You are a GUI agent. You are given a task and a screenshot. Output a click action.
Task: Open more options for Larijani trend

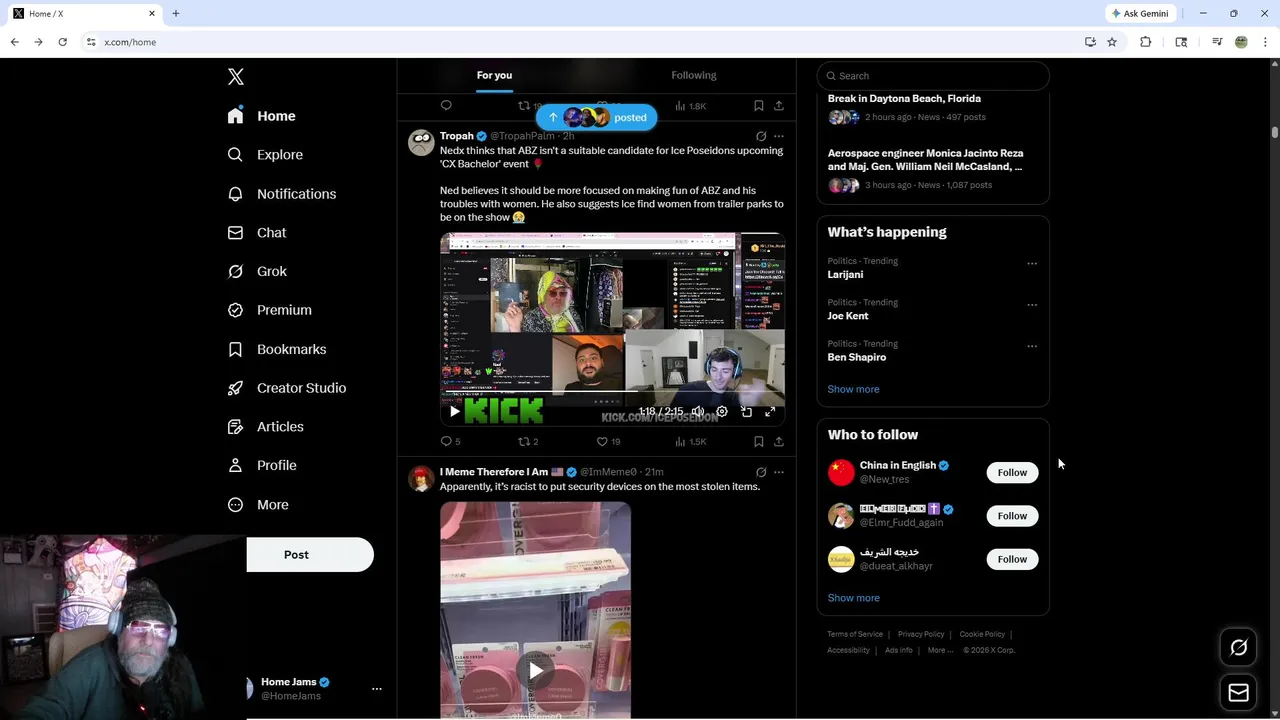(x=1032, y=264)
